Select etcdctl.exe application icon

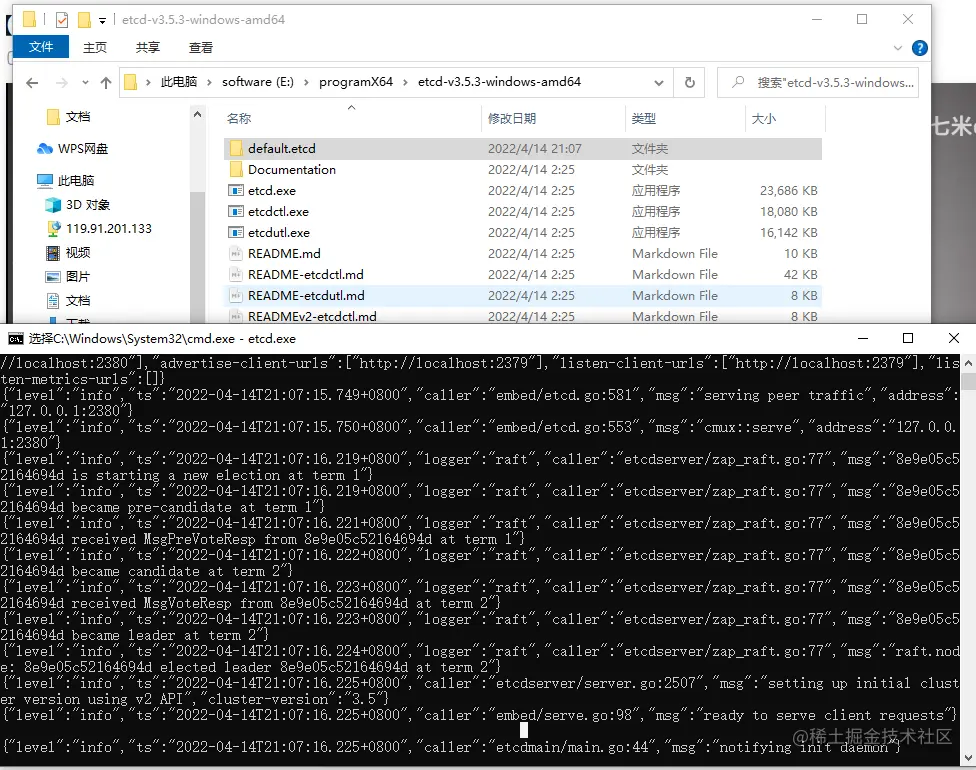pyautogui.click(x=236, y=212)
